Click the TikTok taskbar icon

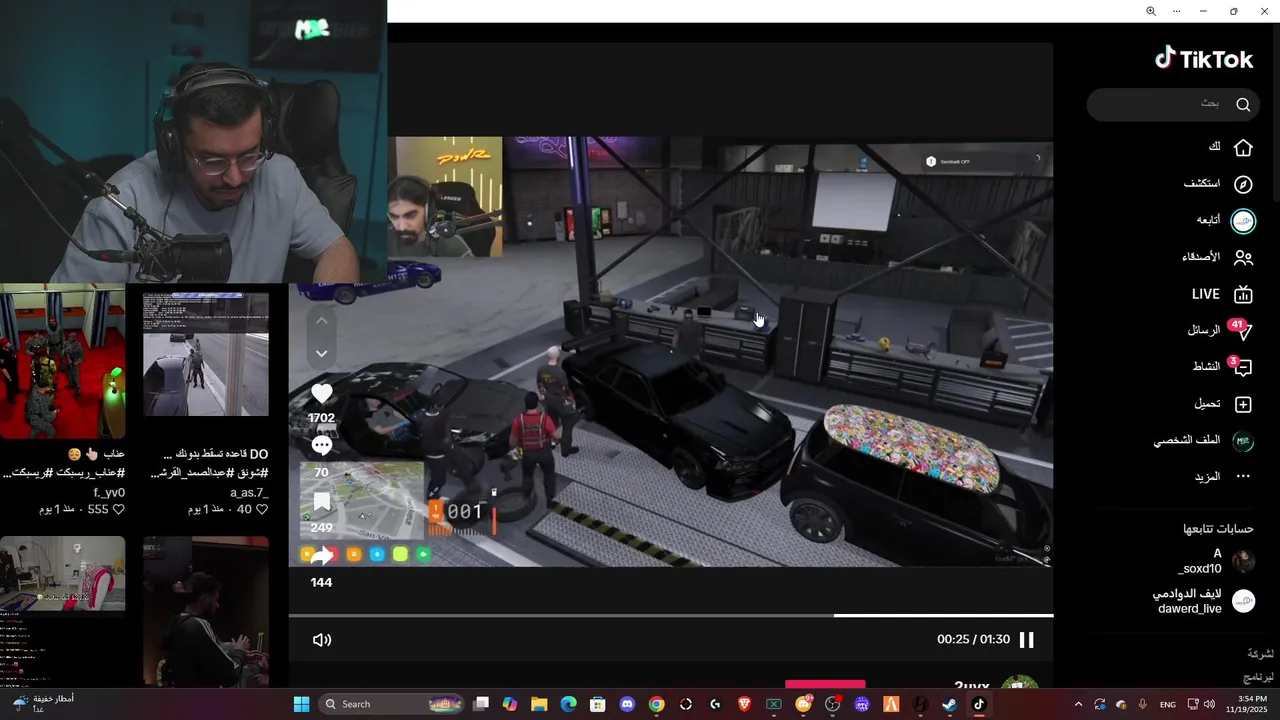click(x=979, y=704)
